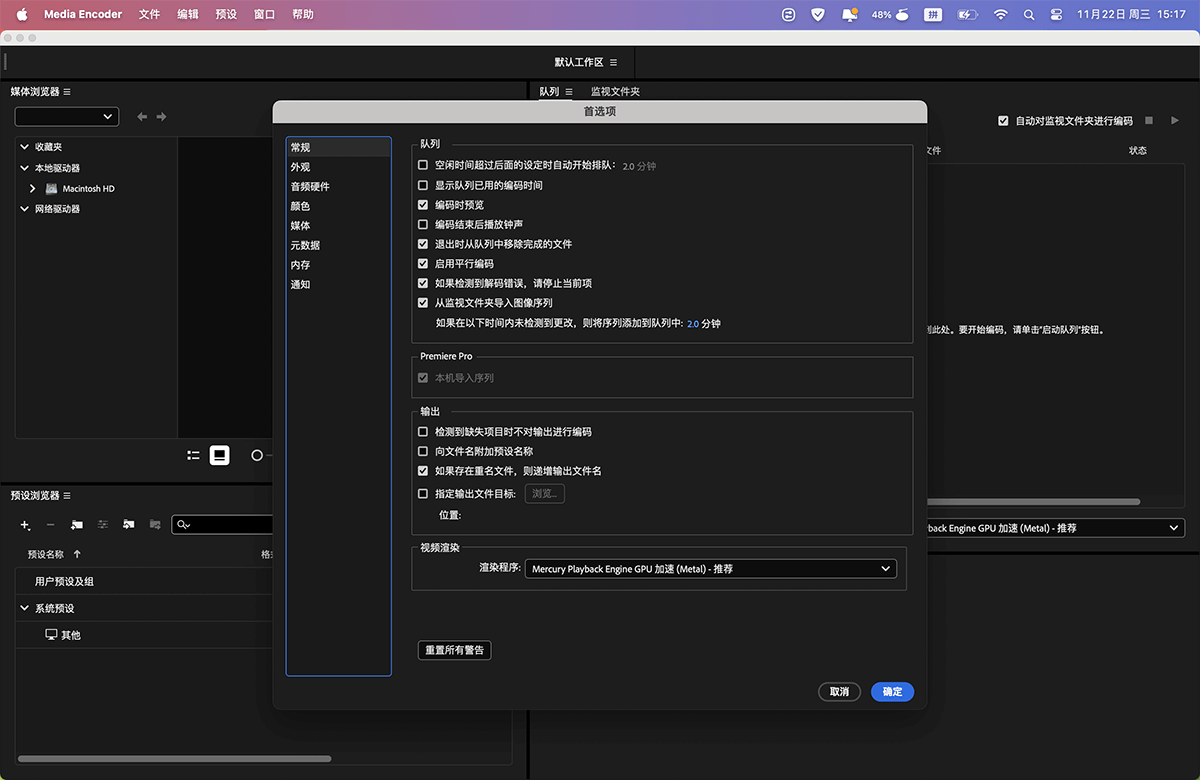Enable 编码结束后播放钟声 checkbox
The height and width of the screenshot is (780, 1200).
tap(423, 224)
